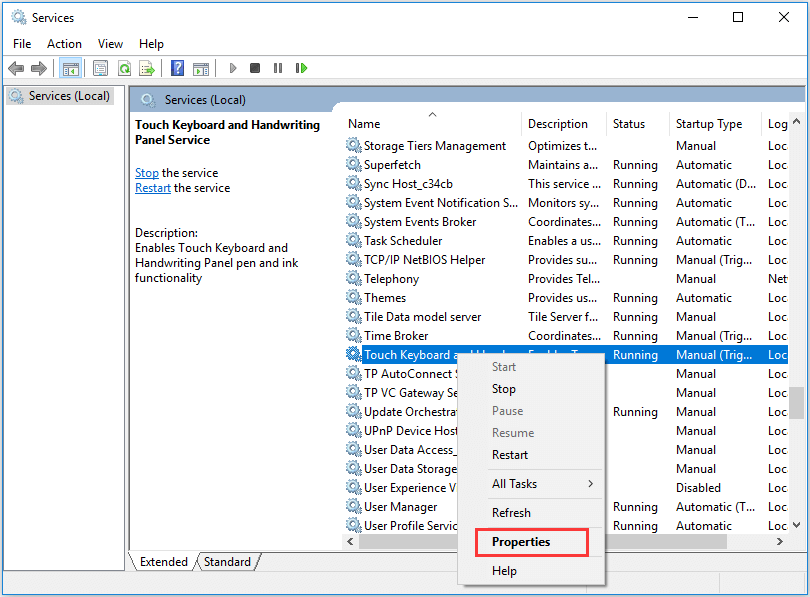Image resolution: width=810 pixels, height=597 pixels.
Task: Click gear icon beside TCP/IP NetBIOS Helper
Action: point(353,260)
